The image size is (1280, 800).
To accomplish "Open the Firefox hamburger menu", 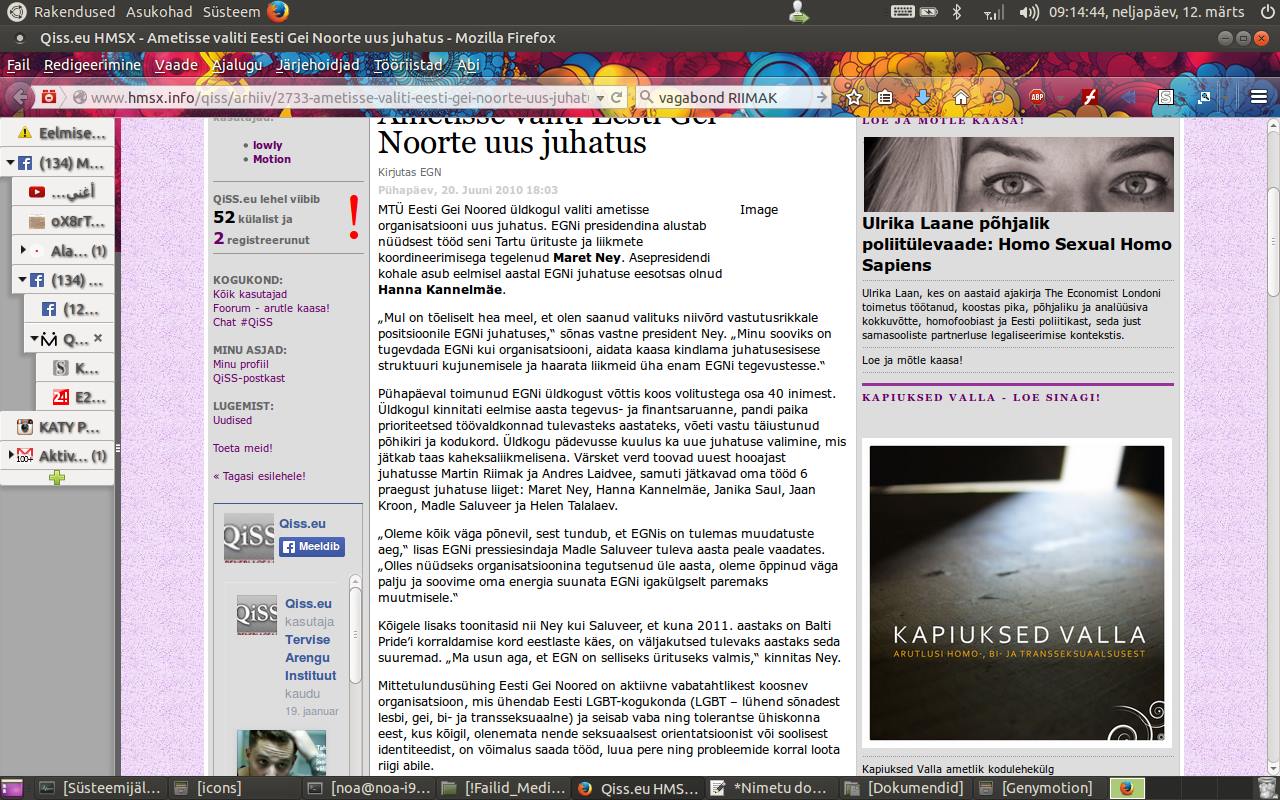I will point(1259,98).
